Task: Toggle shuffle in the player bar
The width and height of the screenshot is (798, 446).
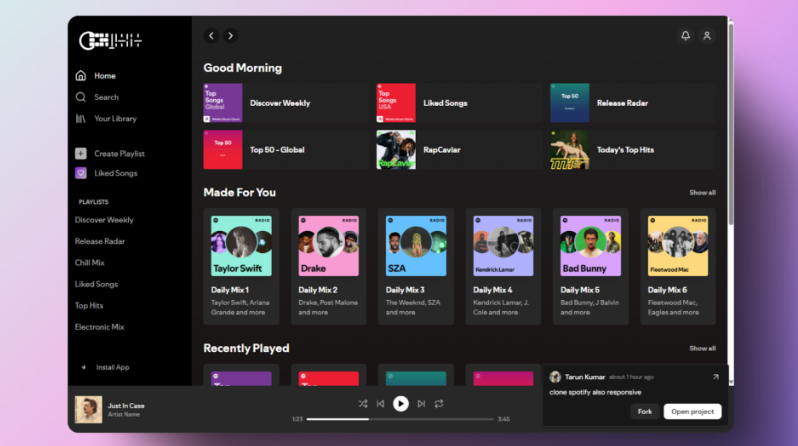Action: tap(362, 403)
